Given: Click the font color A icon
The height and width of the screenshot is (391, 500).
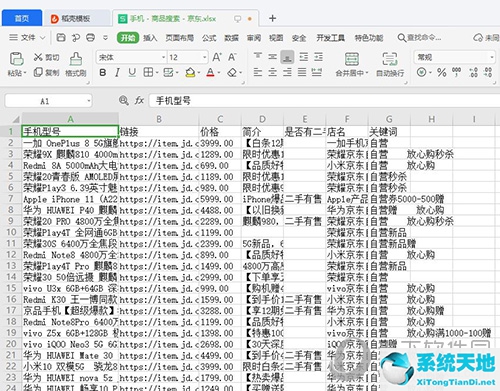Looking at the screenshot, I should (x=210, y=72).
